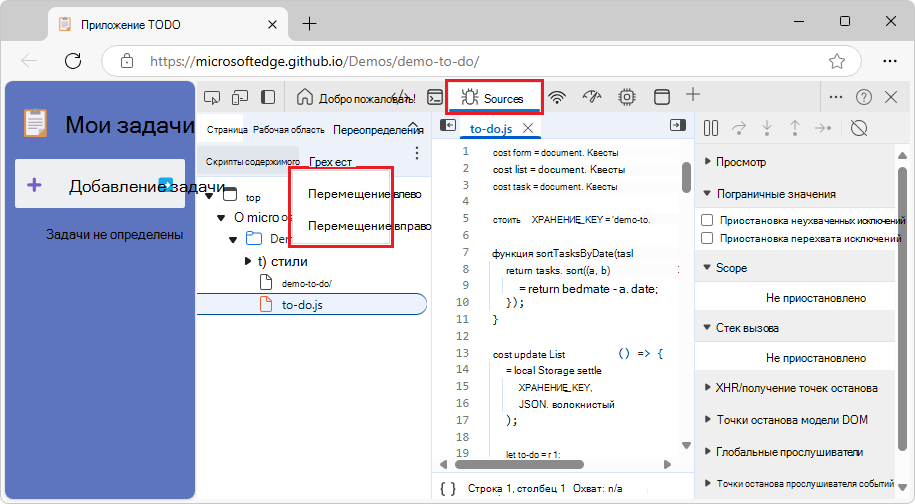Screen dimensions: 915x504
Task: Expand Точки останова прослушивателя событий section
Action: [x=805, y=483]
